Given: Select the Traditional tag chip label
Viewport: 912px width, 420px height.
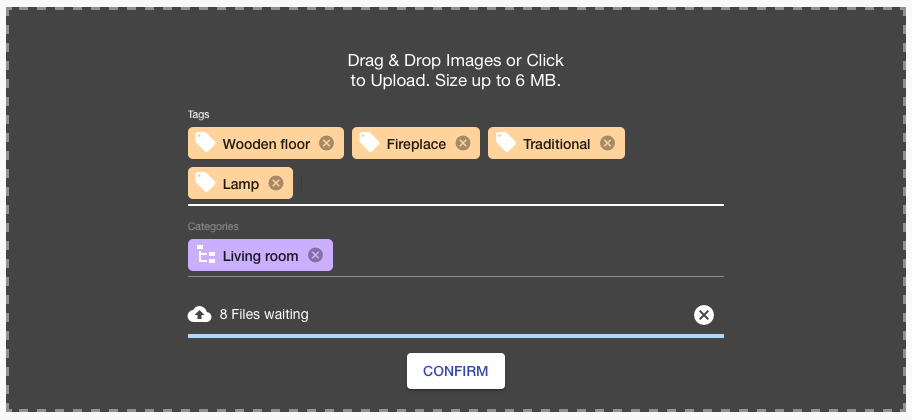Looking at the screenshot, I should (557, 144).
